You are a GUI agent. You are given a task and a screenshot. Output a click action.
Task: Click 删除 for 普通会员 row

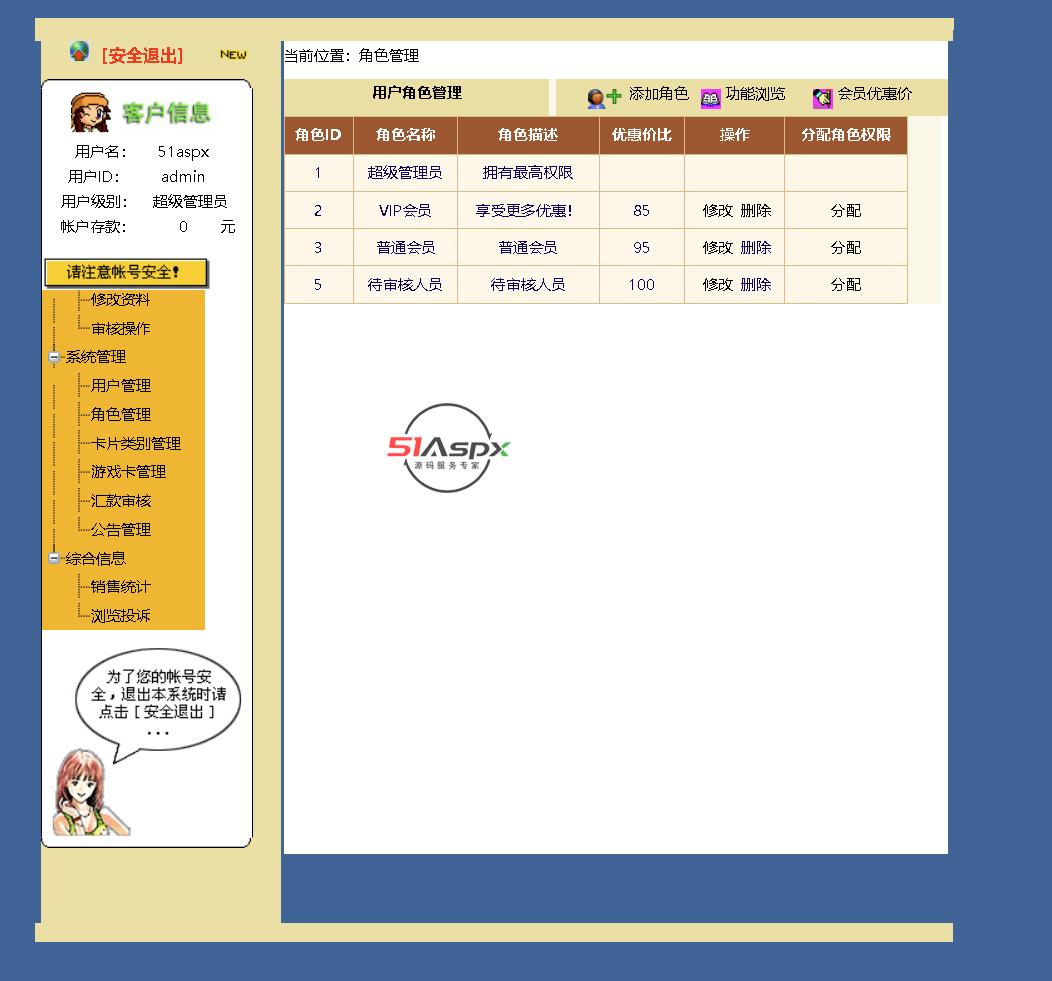755,248
